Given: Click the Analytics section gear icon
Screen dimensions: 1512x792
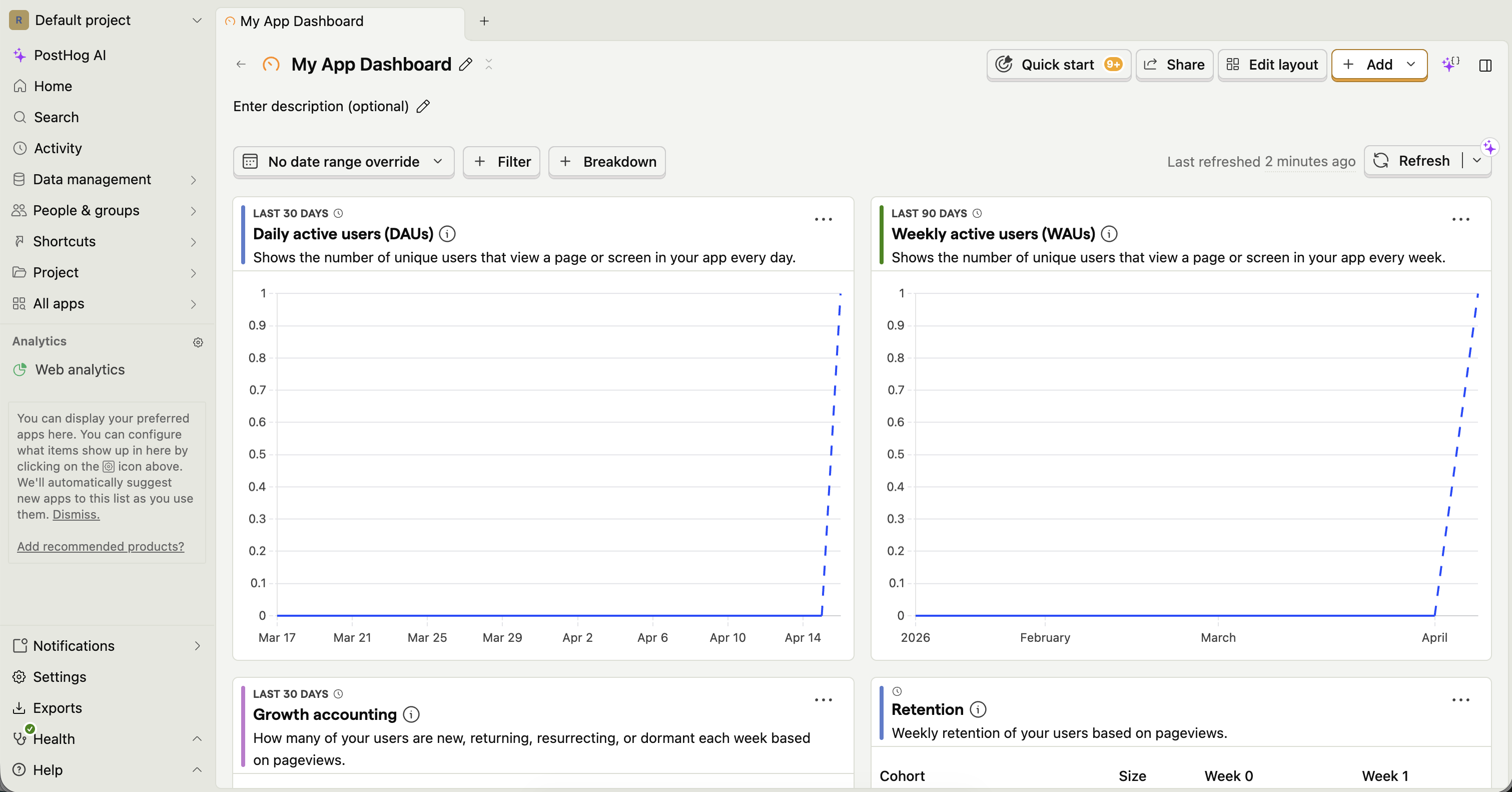Looking at the screenshot, I should [198, 342].
